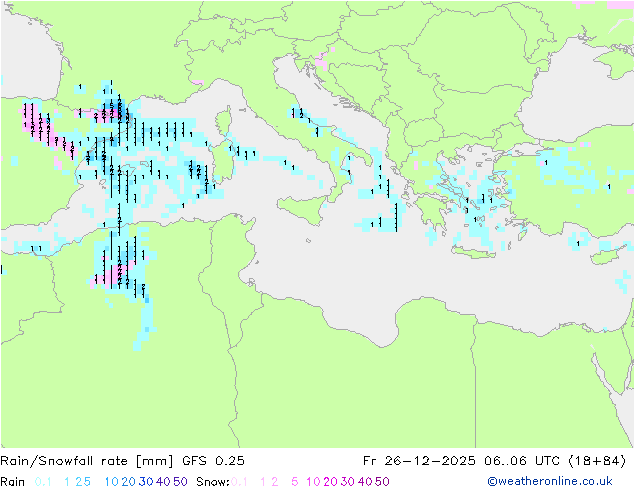Image resolution: width=634 pixels, height=490 pixels.
Task: Select the Rain legend 0.1 value
Action: click(43, 482)
